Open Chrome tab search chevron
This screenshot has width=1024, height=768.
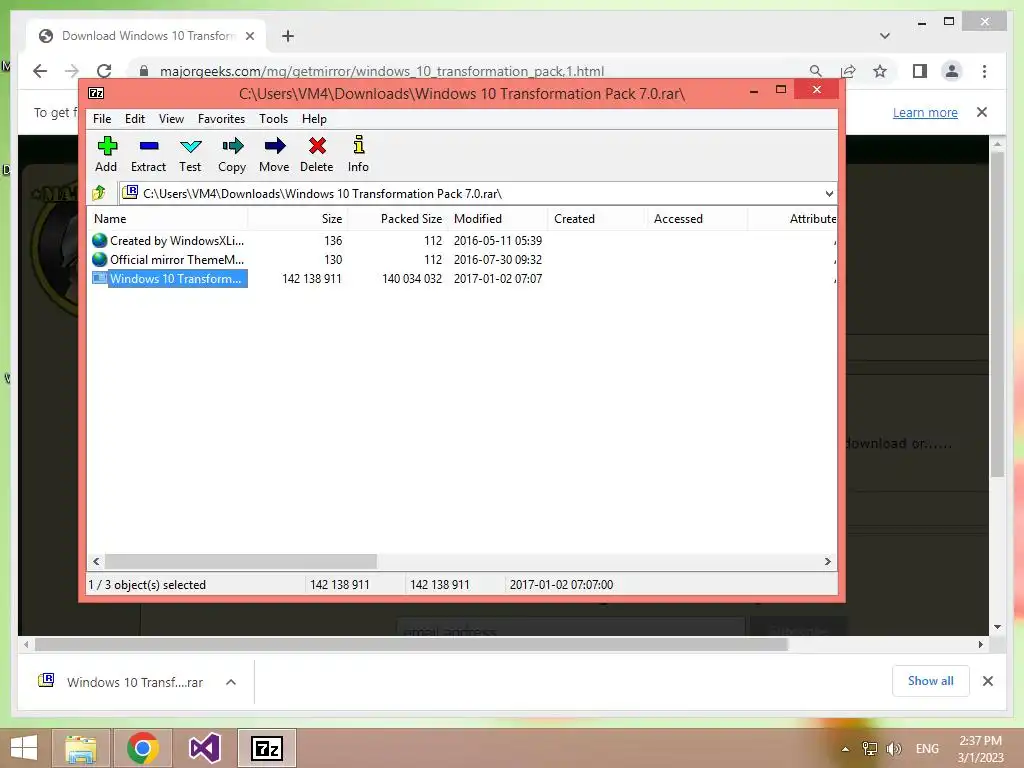click(884, 36)
